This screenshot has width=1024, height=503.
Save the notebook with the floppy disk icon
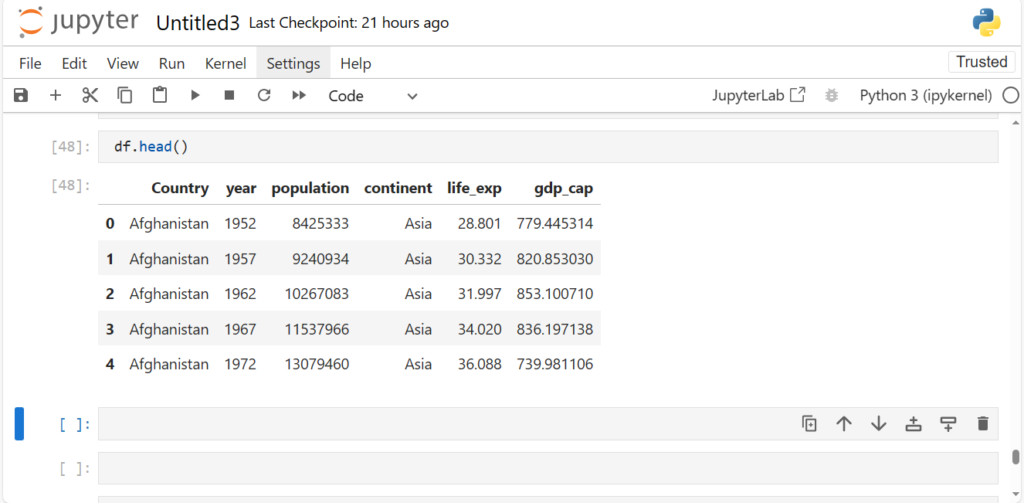pyautogui.click(x=21, y=95)
